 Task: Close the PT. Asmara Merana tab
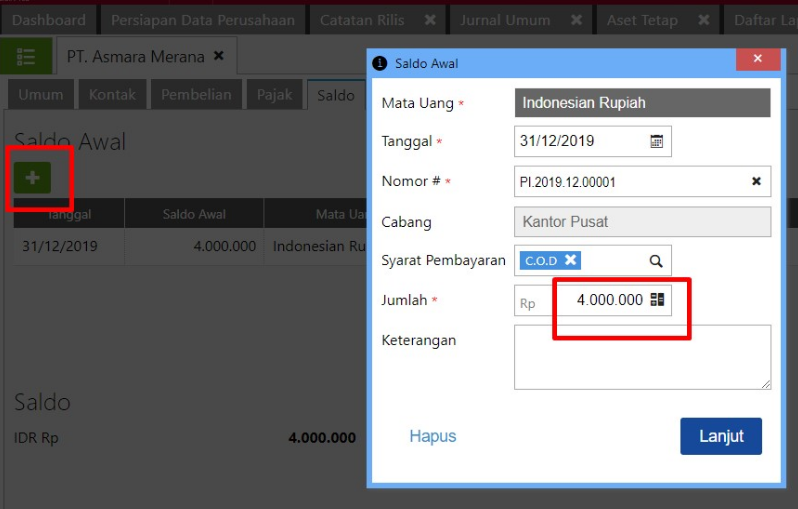219,57
